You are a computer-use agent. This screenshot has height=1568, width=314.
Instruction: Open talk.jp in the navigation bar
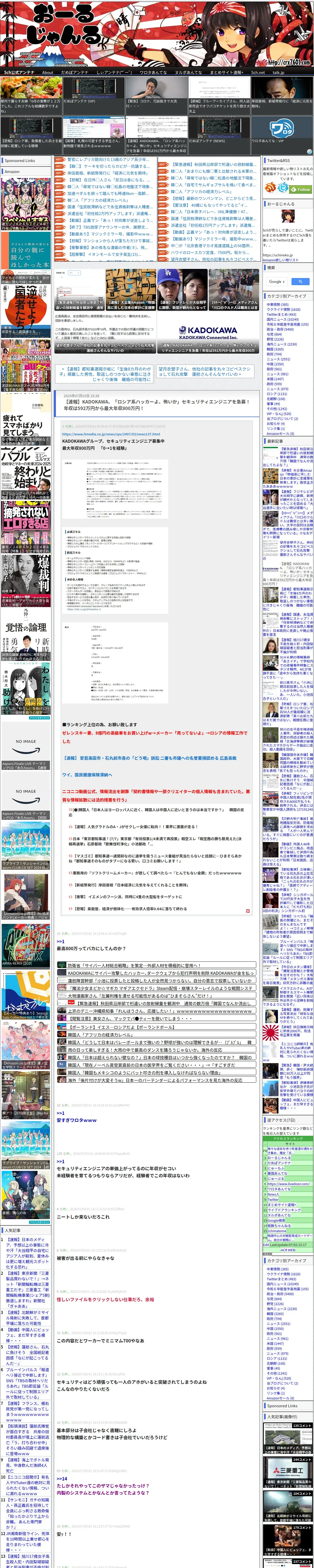(278, 72)
